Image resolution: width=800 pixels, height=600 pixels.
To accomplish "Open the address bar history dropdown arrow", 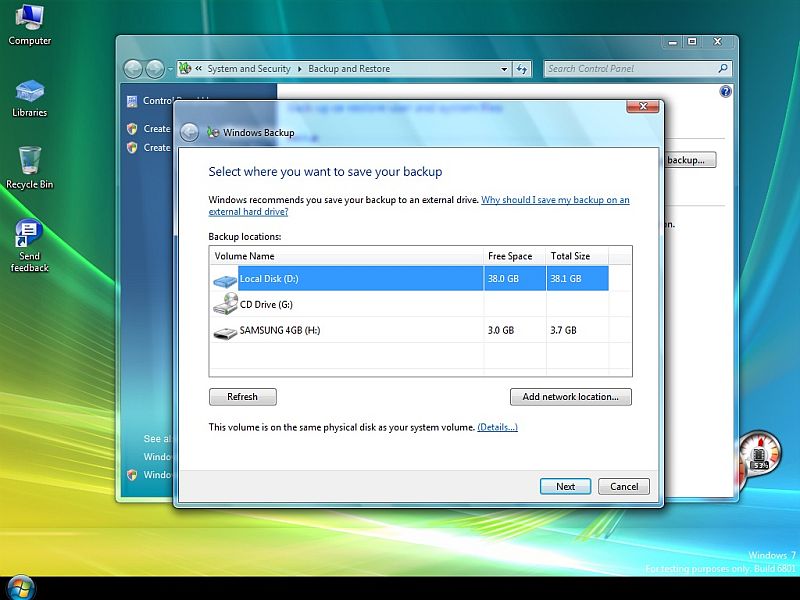I will 504,69.
